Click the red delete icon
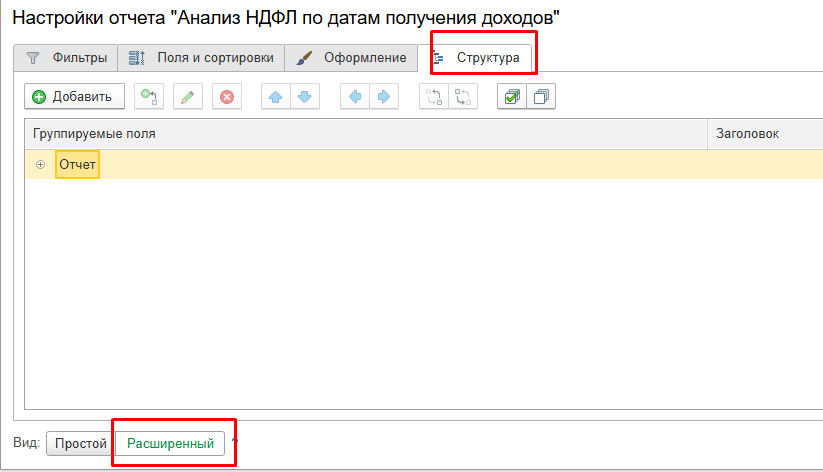Image resolution: width=823 pixels, height=472 pixels. [x=227, y=97]
